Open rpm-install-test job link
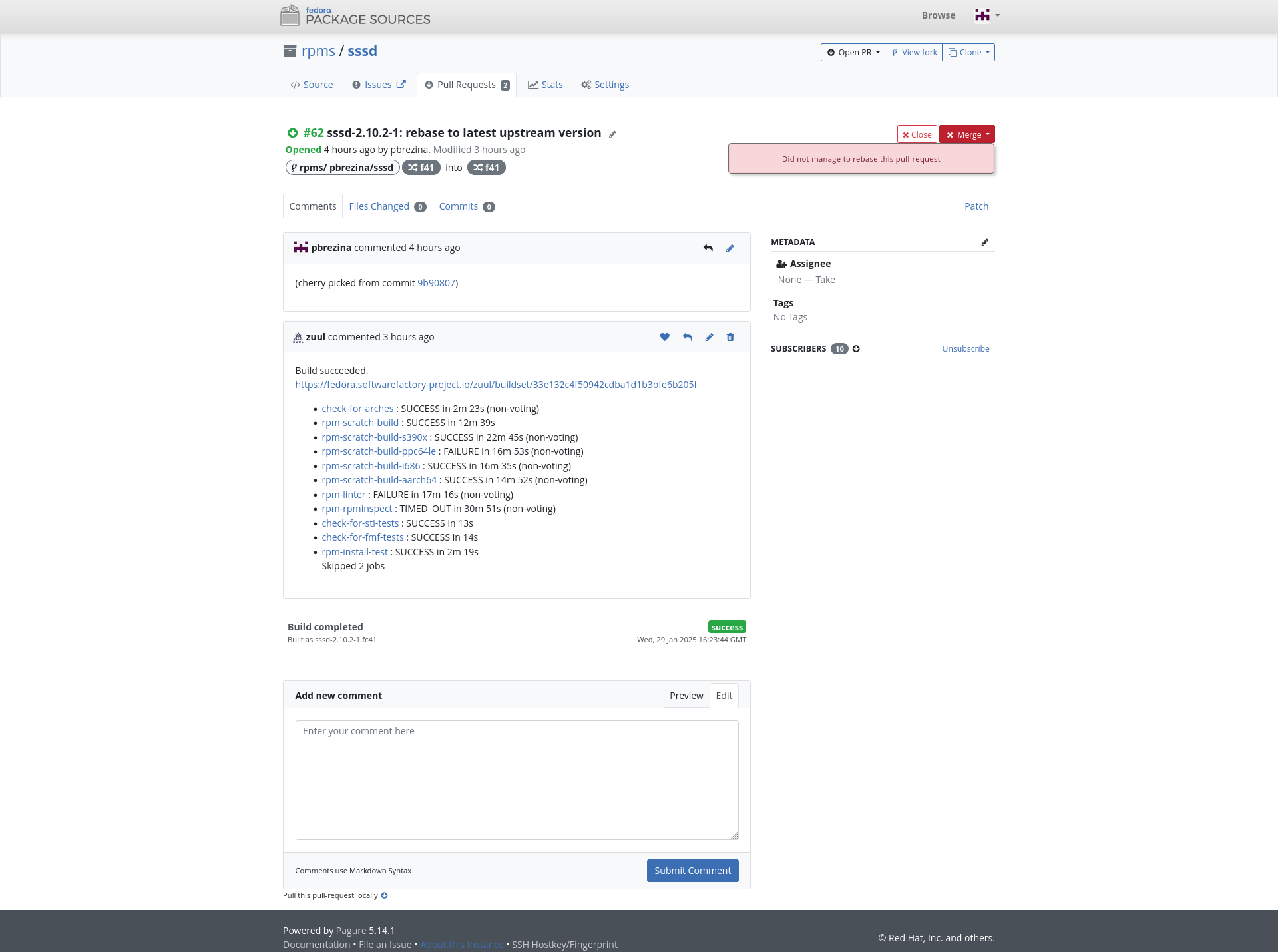The image size is (1278, 952). pyautogui.click(x=355, y=552)
